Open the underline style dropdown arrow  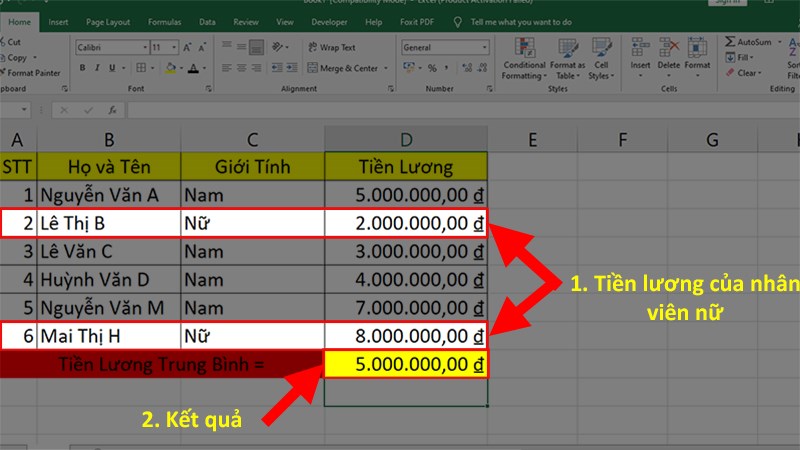click(123, 68)
